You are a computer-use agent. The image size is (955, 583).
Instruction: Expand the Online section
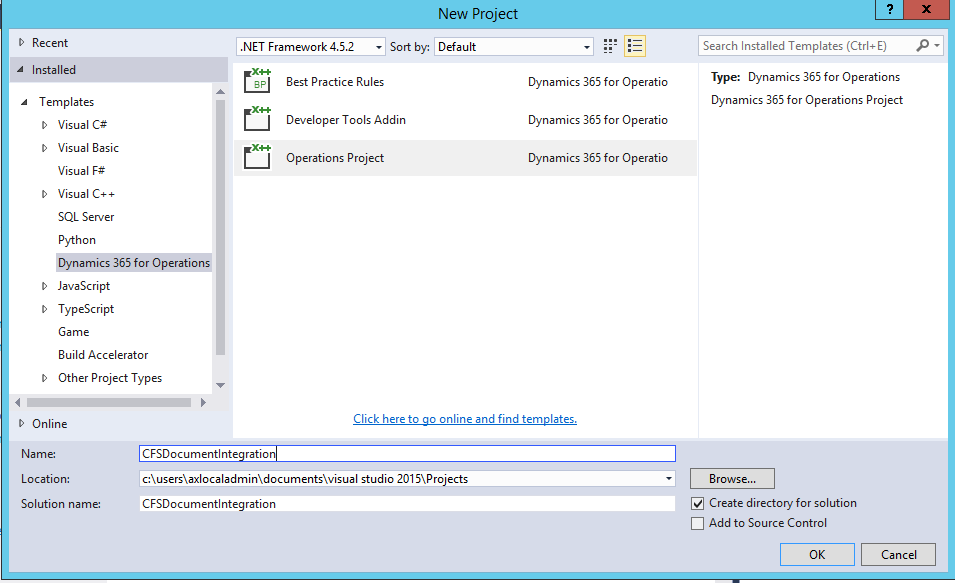click(21, 423)
